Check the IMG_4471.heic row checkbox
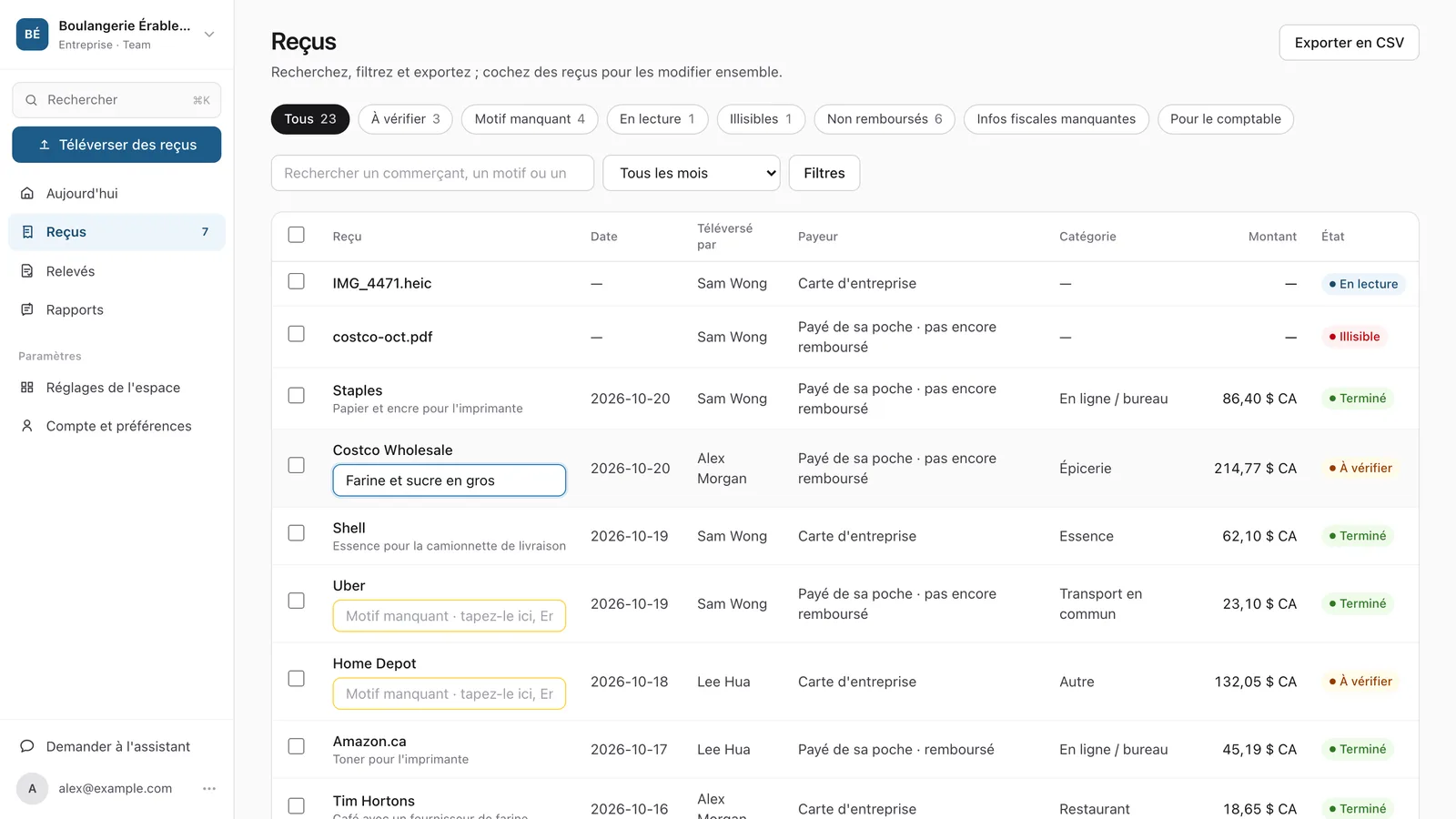This screenshot has height=819, width=1456. pos(297,281)
